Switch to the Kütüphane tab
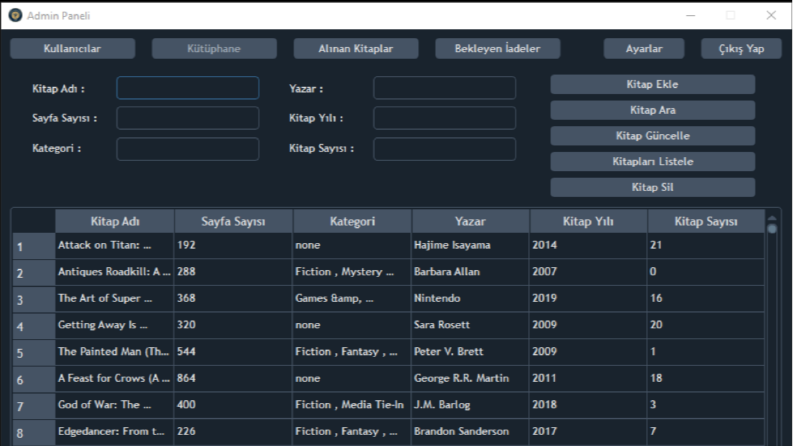 [x=214, y=49]
